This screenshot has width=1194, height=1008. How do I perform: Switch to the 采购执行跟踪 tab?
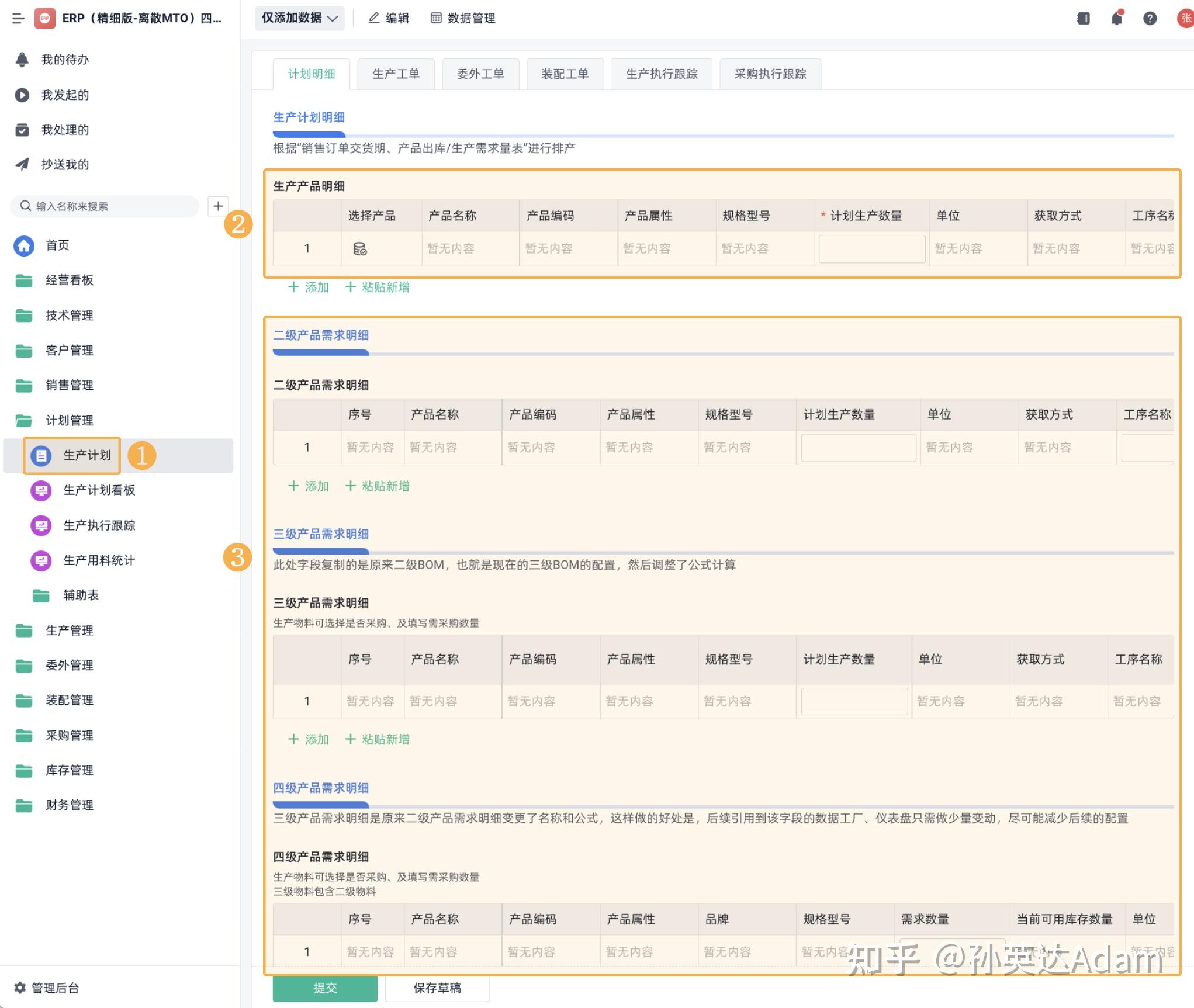click(x=770, y=73)
